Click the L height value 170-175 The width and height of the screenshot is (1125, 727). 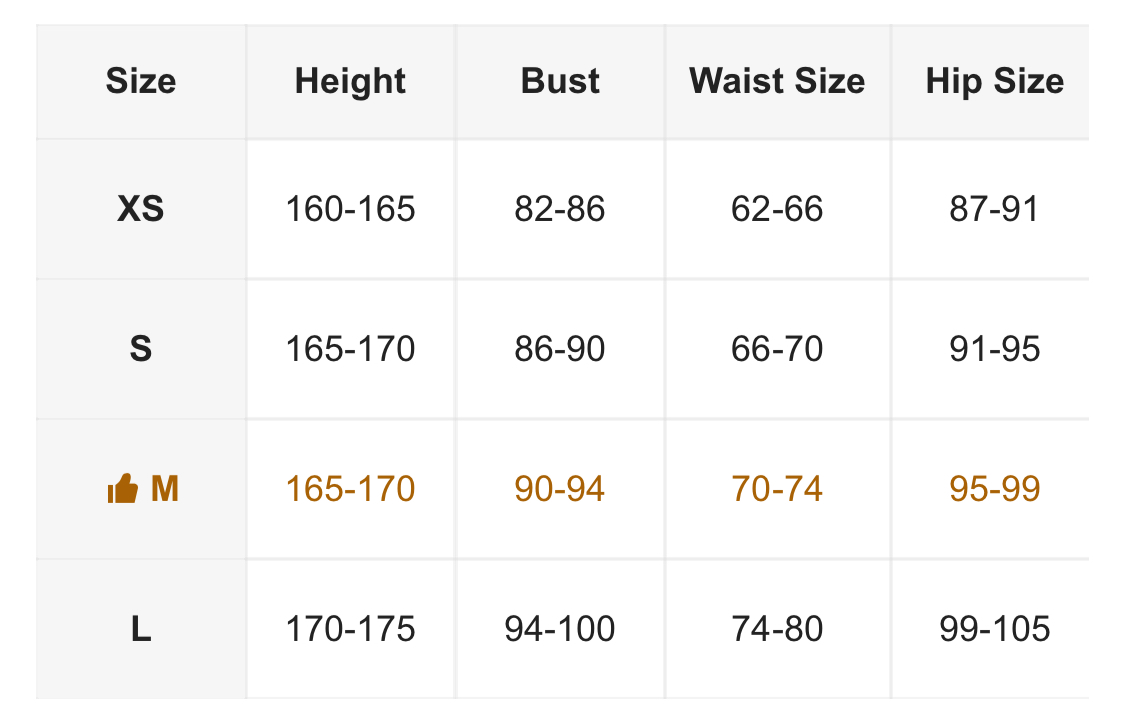coord(350,629)
